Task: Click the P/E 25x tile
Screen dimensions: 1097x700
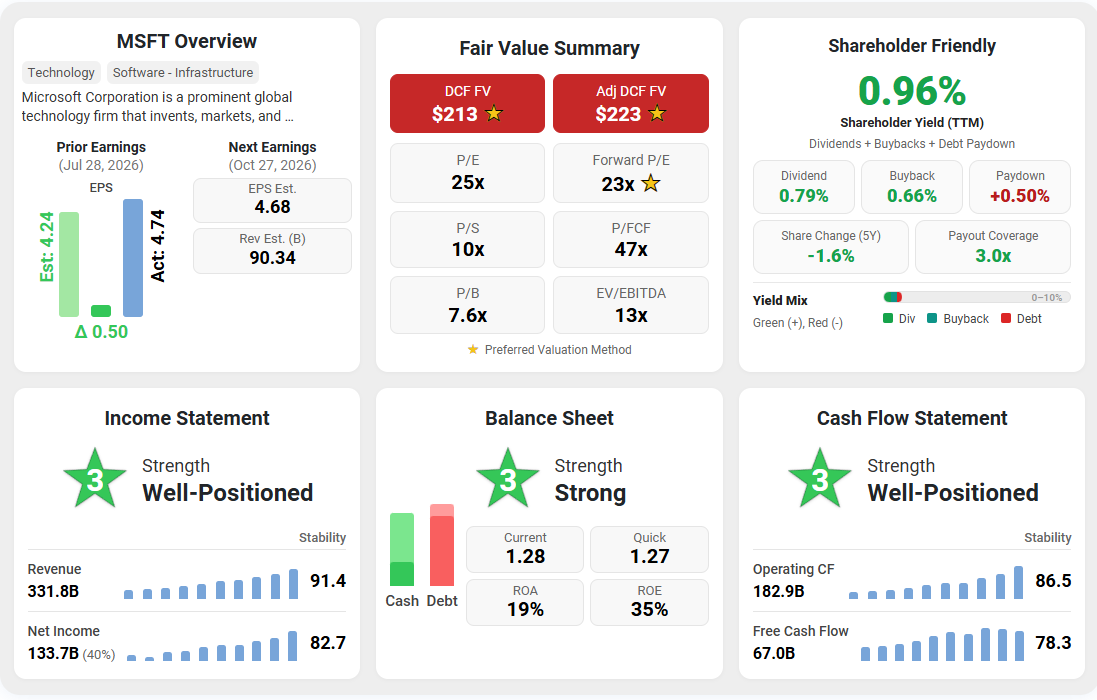Action: point(467,173)
